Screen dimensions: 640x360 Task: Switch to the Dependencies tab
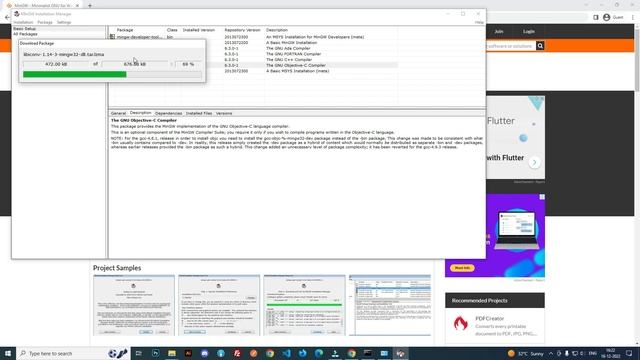[x=169, y=113]
